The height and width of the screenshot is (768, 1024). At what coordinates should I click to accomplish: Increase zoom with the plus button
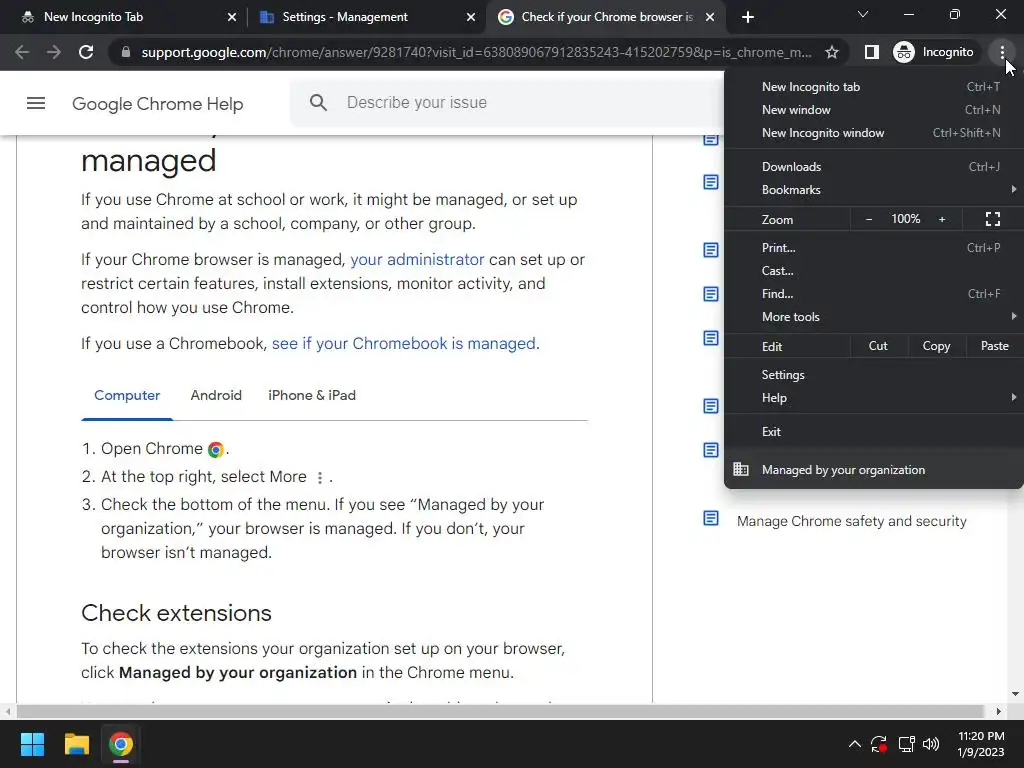pyautogui.click(x=942, y=219)
